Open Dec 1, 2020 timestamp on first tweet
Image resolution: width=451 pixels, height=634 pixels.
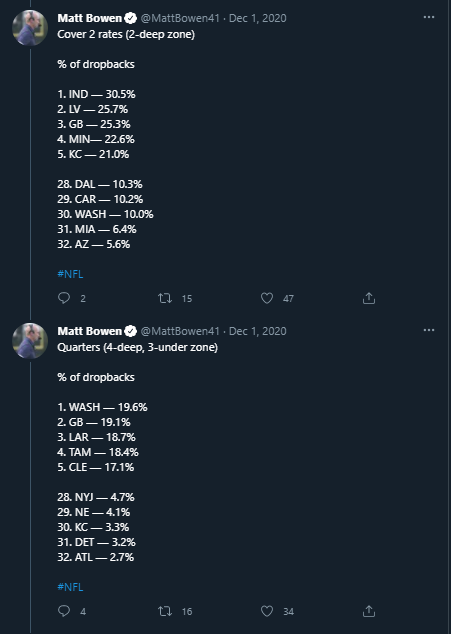click(258, 18)
